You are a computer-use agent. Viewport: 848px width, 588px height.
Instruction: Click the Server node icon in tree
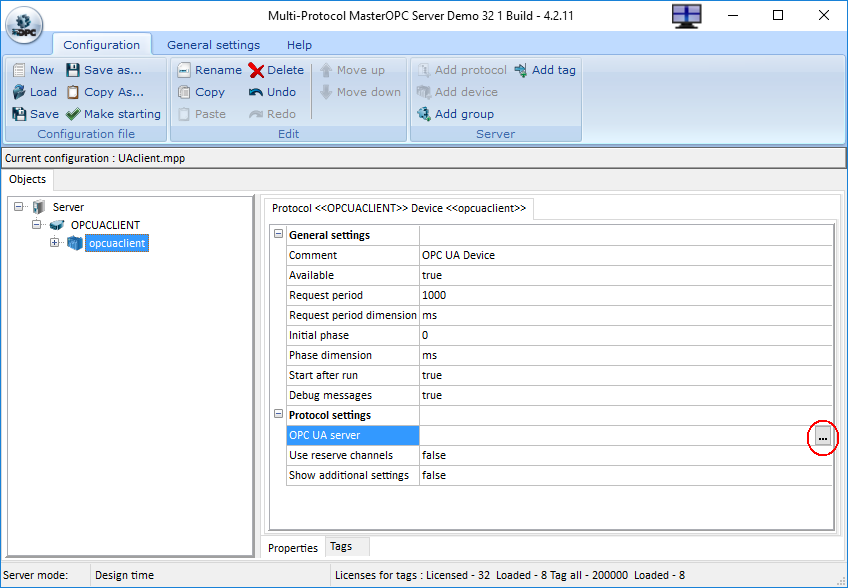[39, 207]
